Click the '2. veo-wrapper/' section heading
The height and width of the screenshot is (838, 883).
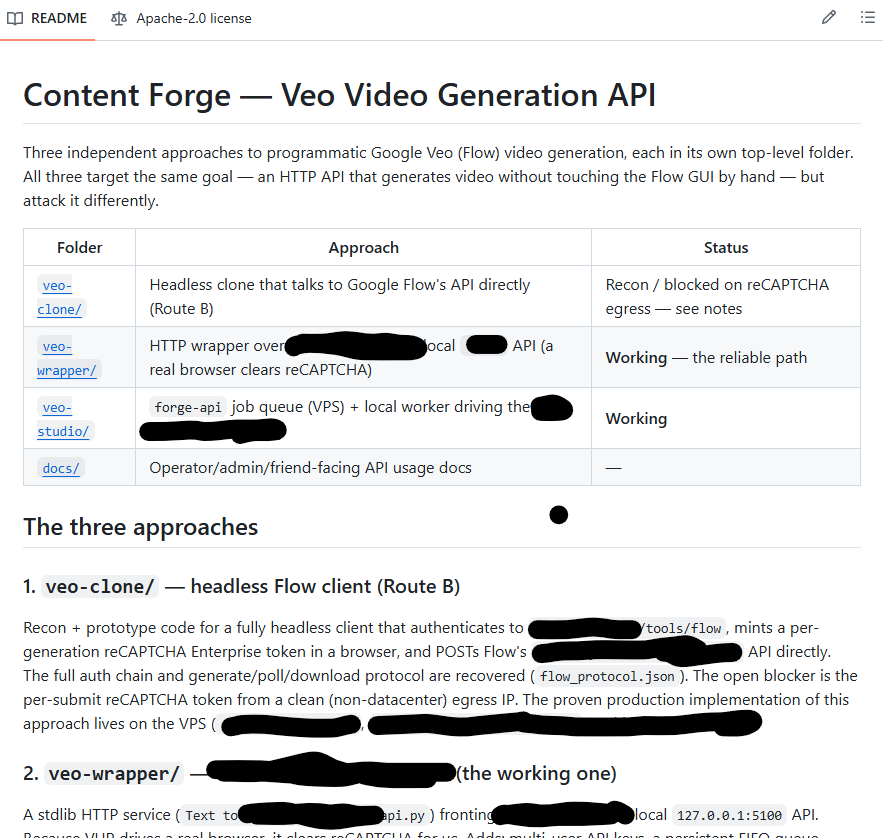tap(320, 773)
